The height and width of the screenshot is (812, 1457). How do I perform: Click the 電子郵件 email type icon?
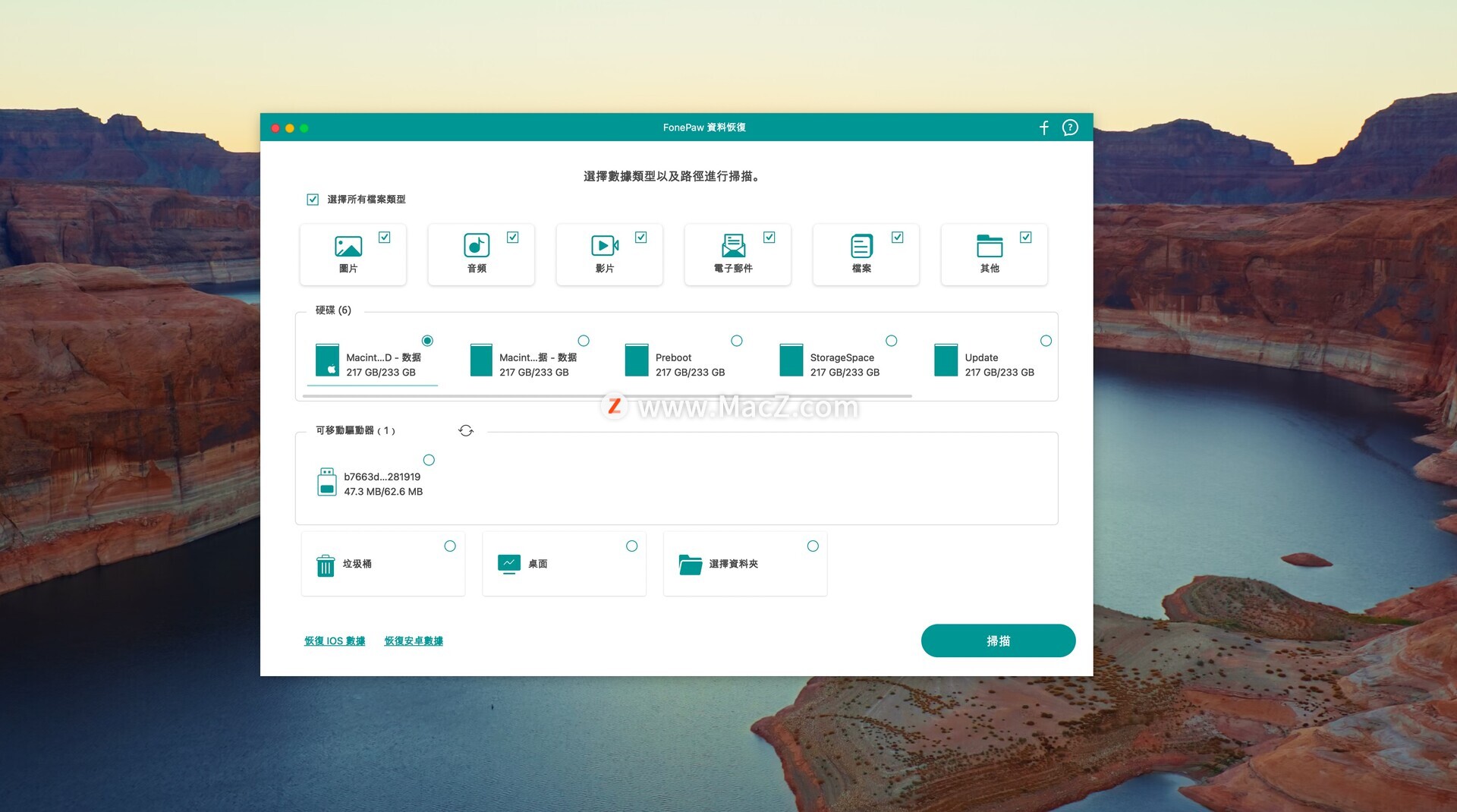(733, 246)
